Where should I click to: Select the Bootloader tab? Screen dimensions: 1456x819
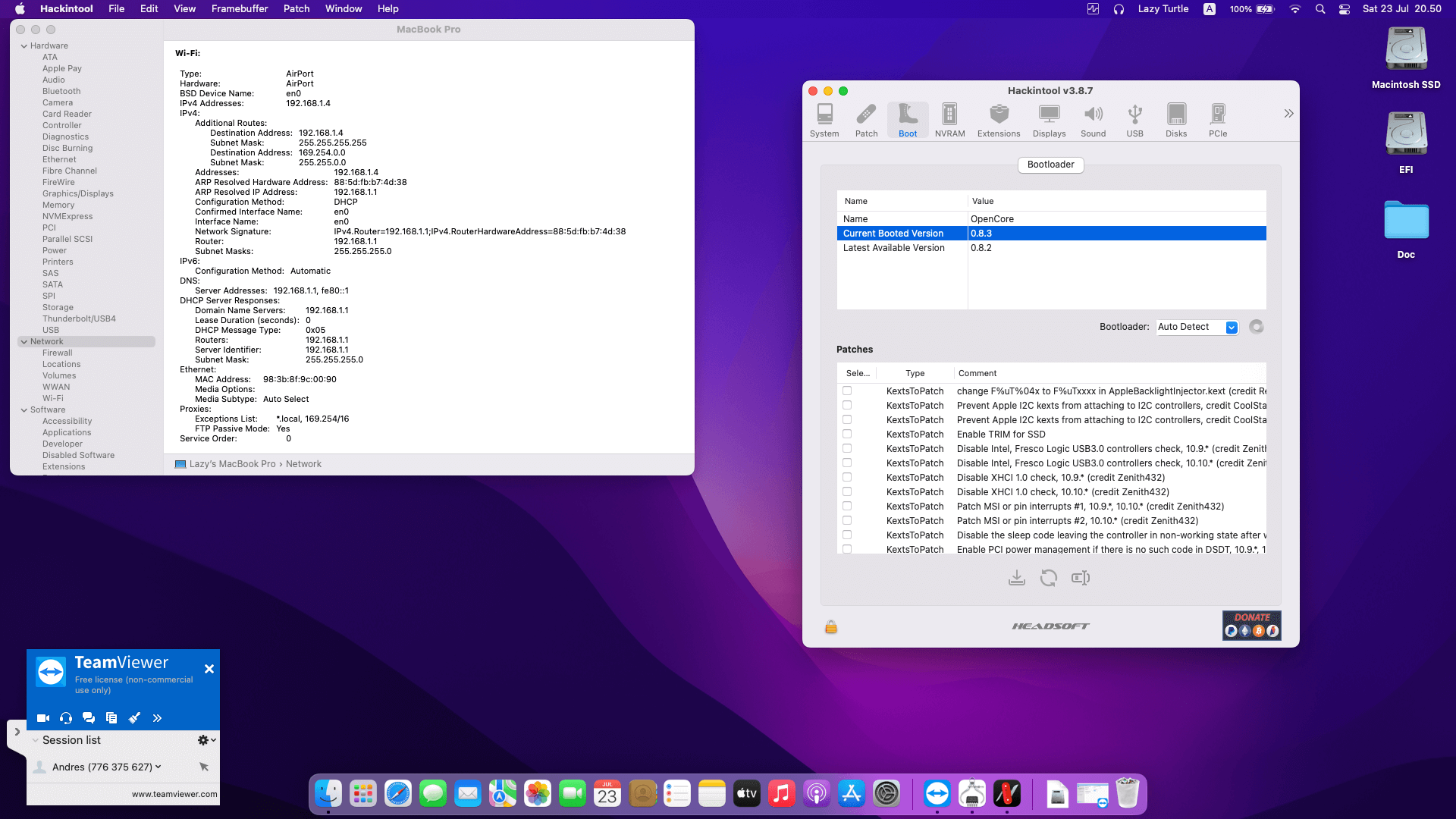coord(1051,165)
